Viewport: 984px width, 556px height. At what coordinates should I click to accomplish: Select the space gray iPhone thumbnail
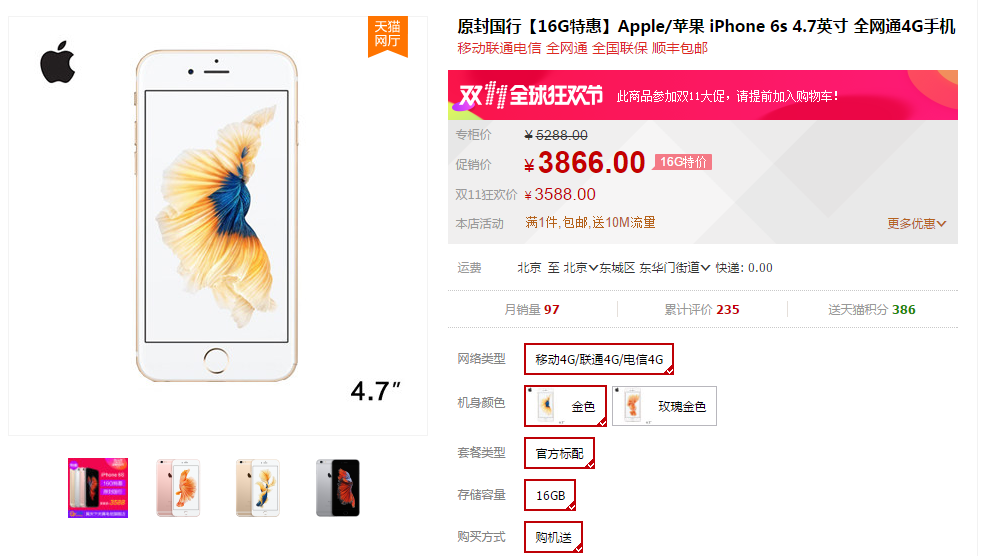coord(338,488)
